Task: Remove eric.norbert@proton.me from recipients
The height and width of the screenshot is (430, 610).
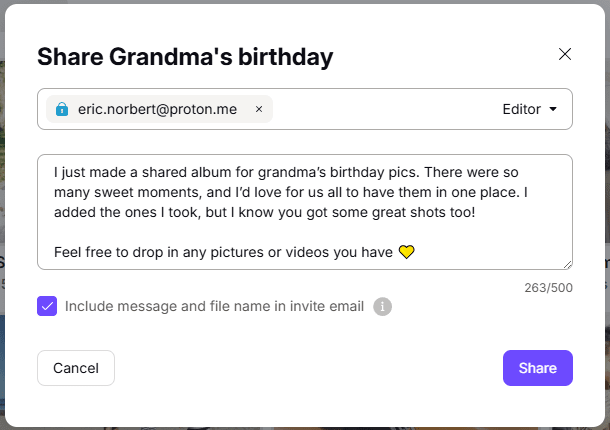Action: click(x=259, y=109)
